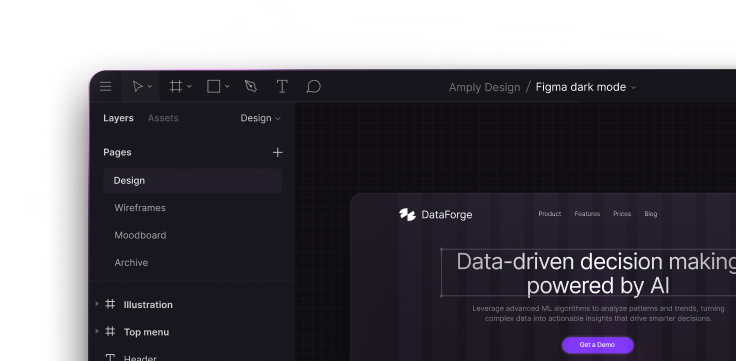
Task: Select the Design page
Action: [192, 181]
